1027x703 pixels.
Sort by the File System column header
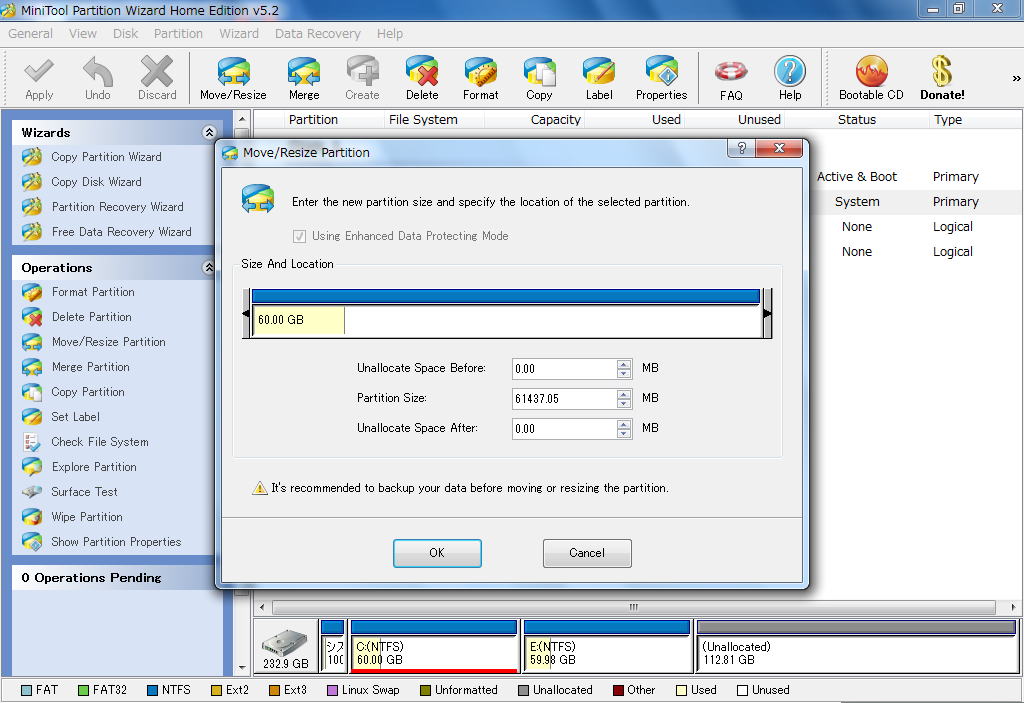[x=423, y=119]
